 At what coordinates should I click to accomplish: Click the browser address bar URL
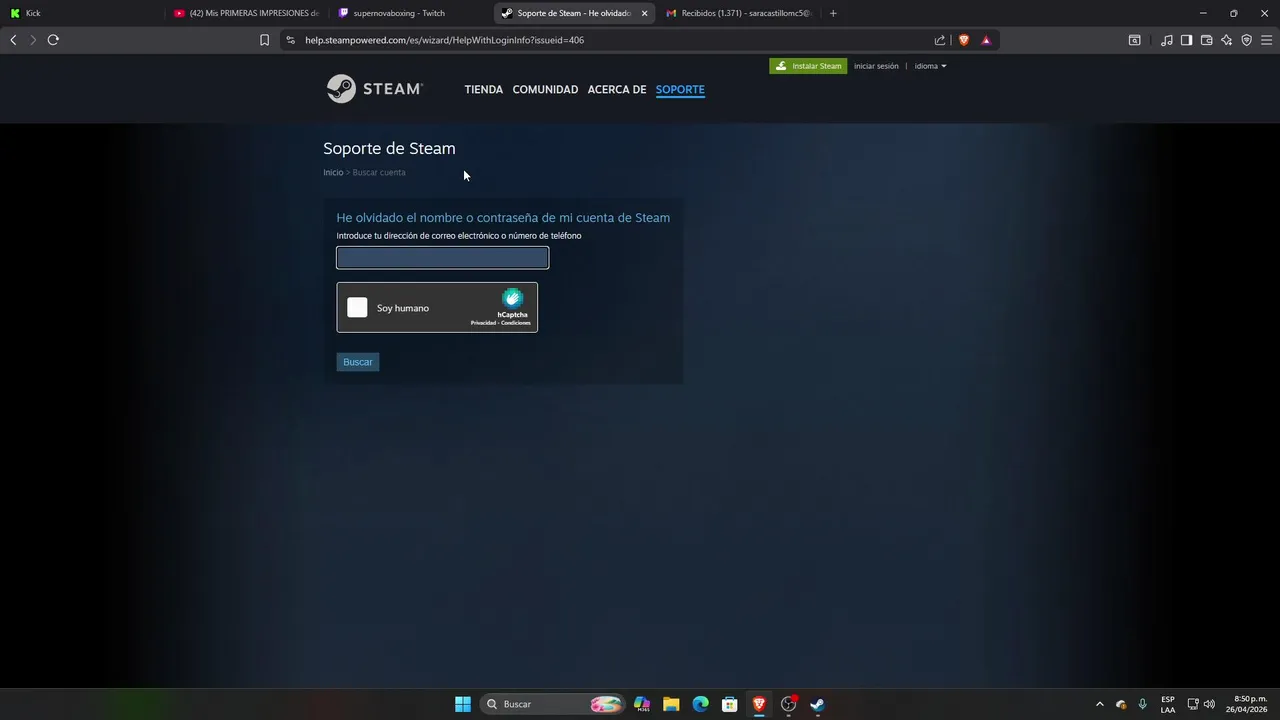point(444,40)
